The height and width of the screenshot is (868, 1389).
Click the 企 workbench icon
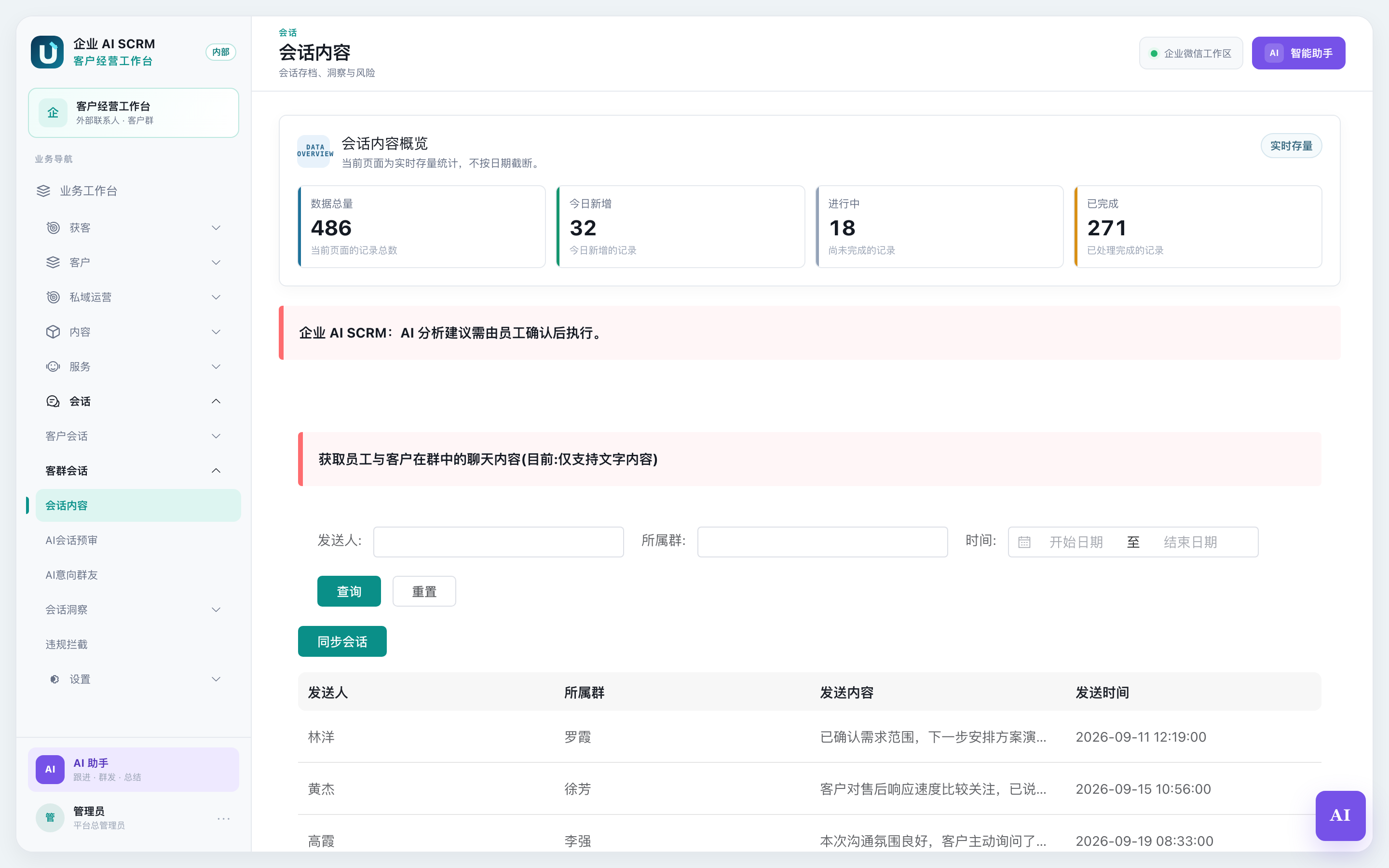[x=53, y=112]
